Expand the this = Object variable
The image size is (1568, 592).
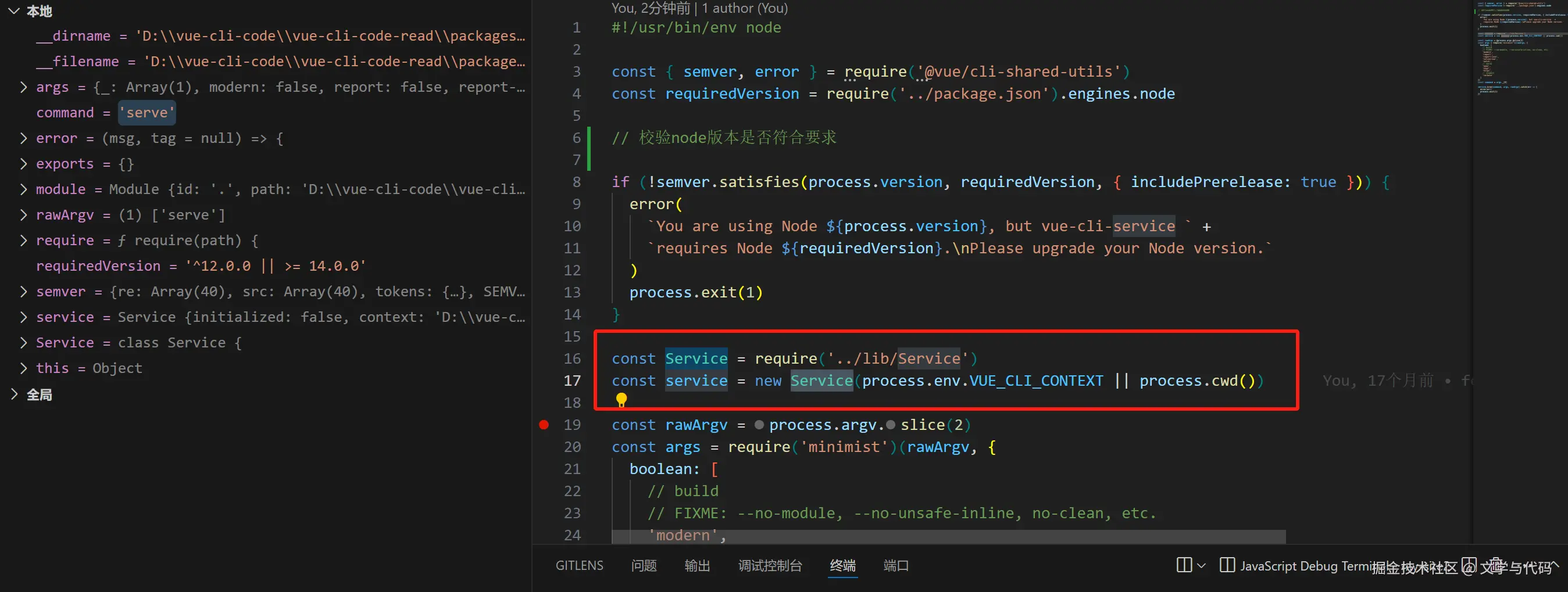click(24, 368)
